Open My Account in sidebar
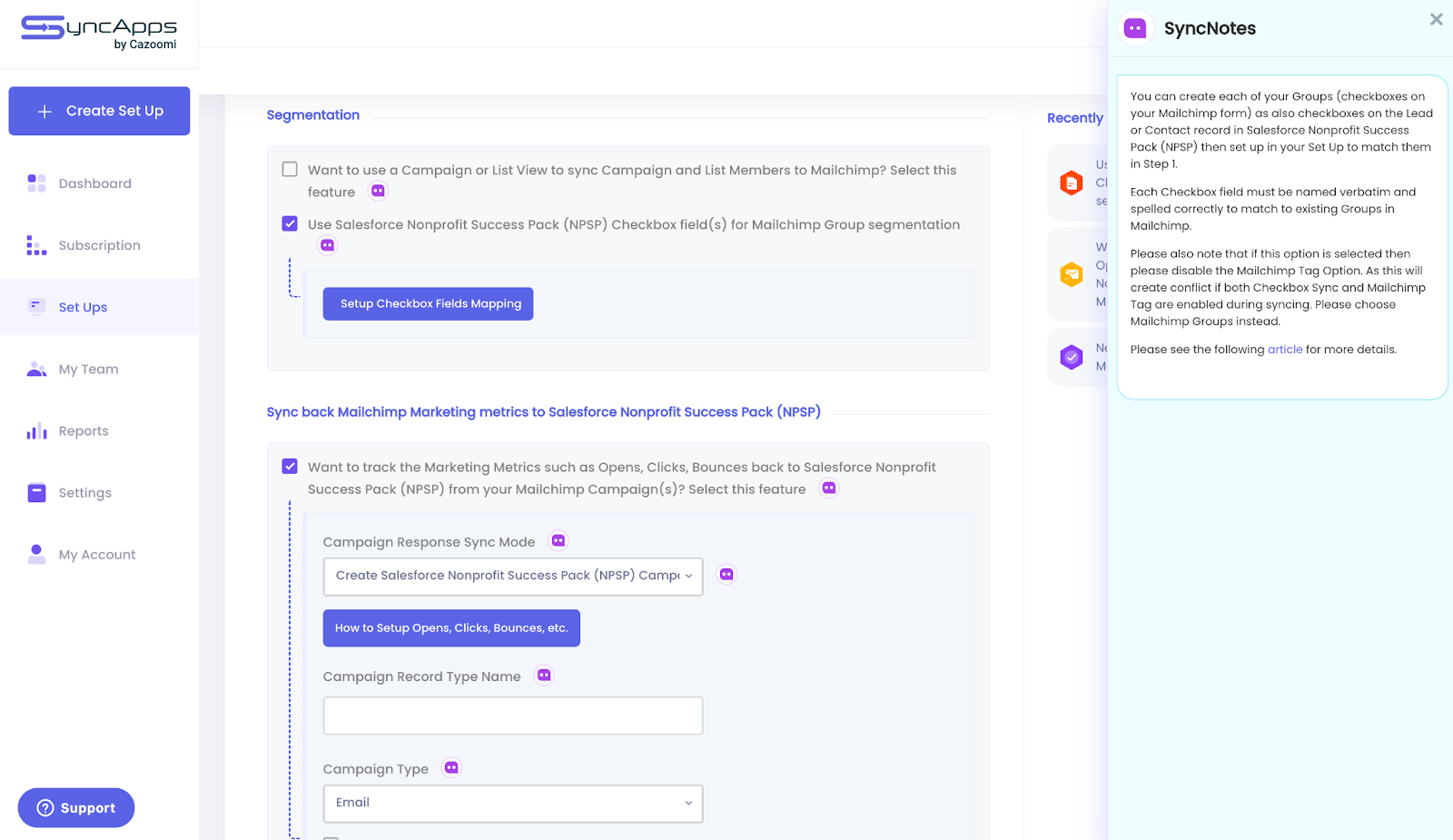Screen dimensions: 1453x840 [x=99, y=554]
